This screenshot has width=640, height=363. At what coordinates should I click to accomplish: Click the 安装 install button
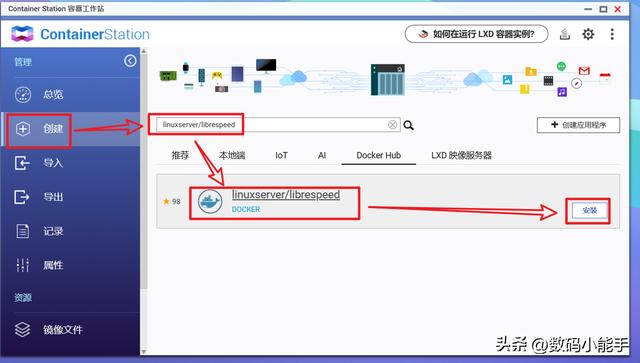[589, 210]
